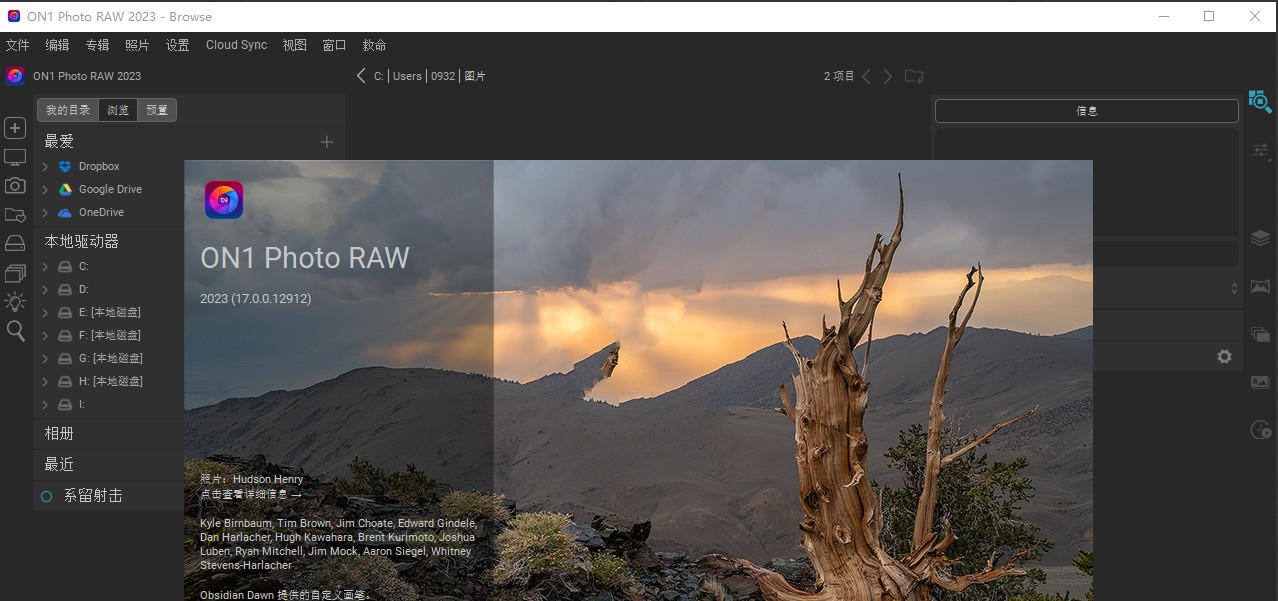The height and width of the screenshot is (601, 1278).
Task: Open the 设置 menu
Action: (177, 45)
